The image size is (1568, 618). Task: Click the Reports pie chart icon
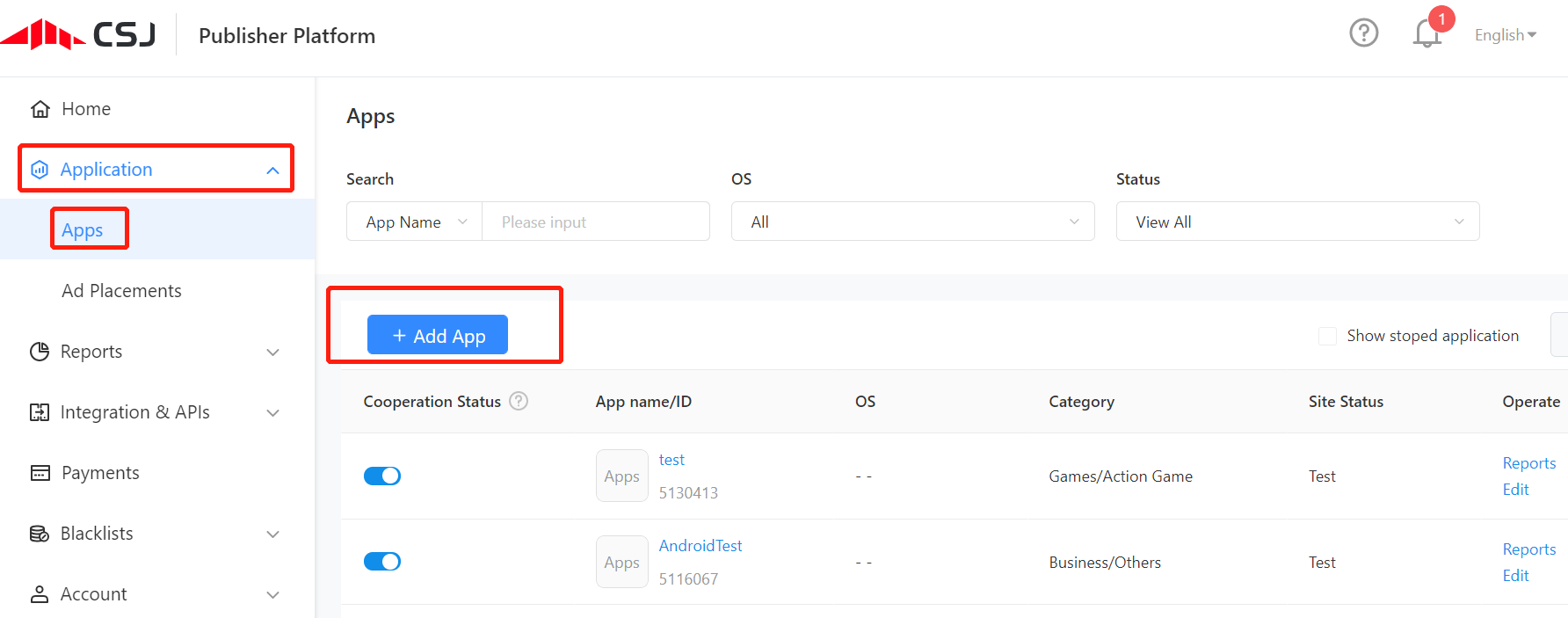click(40, 352)
